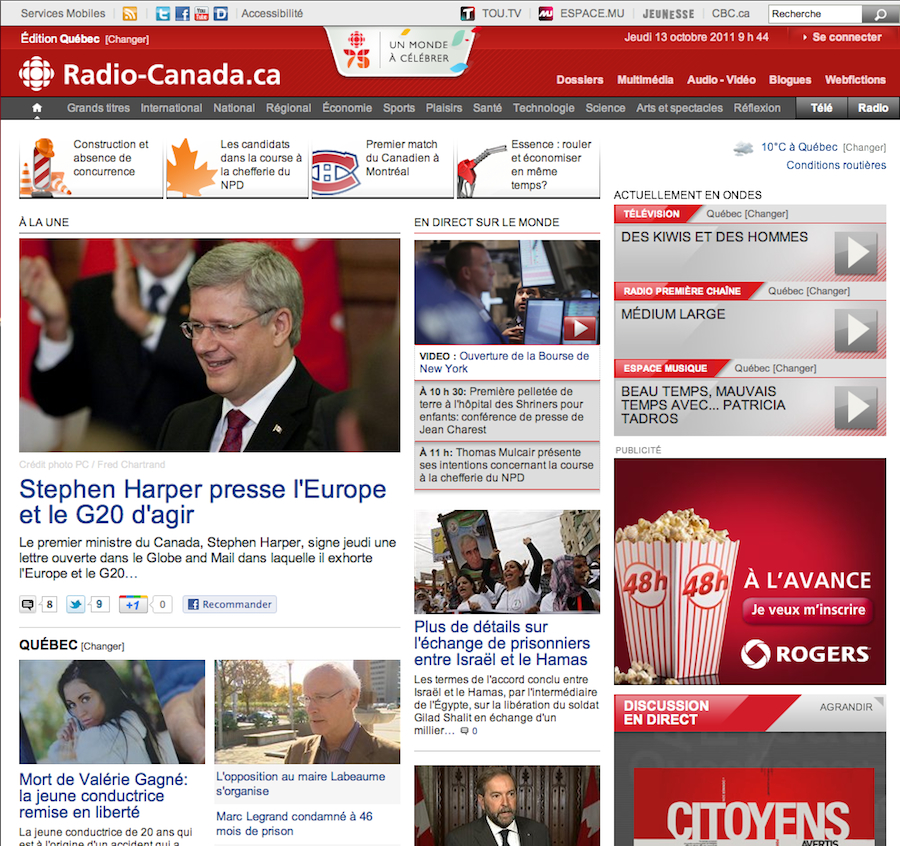Open the CBC.ca link
Screen dimensions: 900x846
click(731, 13)
